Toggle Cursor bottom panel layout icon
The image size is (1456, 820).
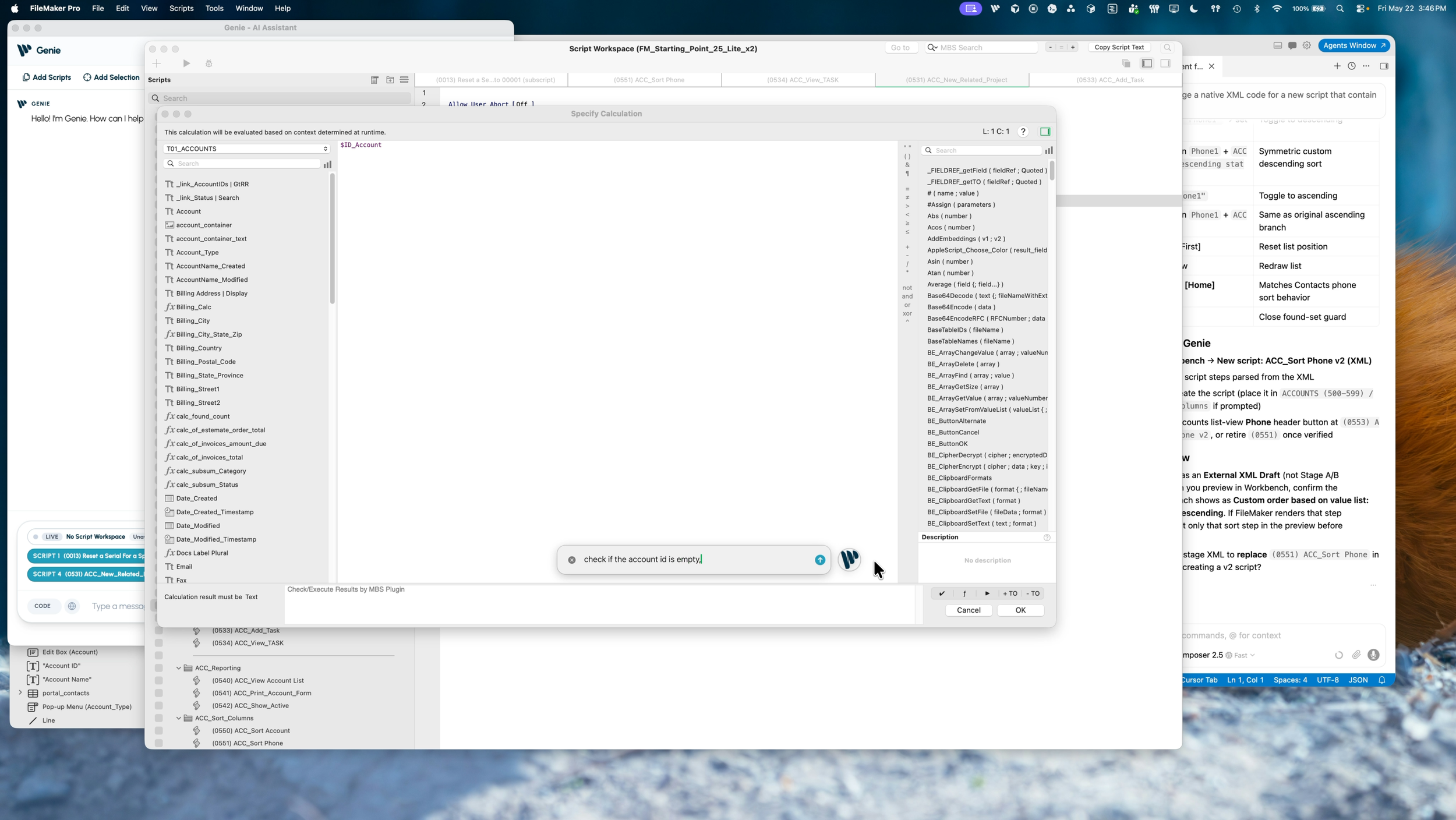[x=1277, y=45]
